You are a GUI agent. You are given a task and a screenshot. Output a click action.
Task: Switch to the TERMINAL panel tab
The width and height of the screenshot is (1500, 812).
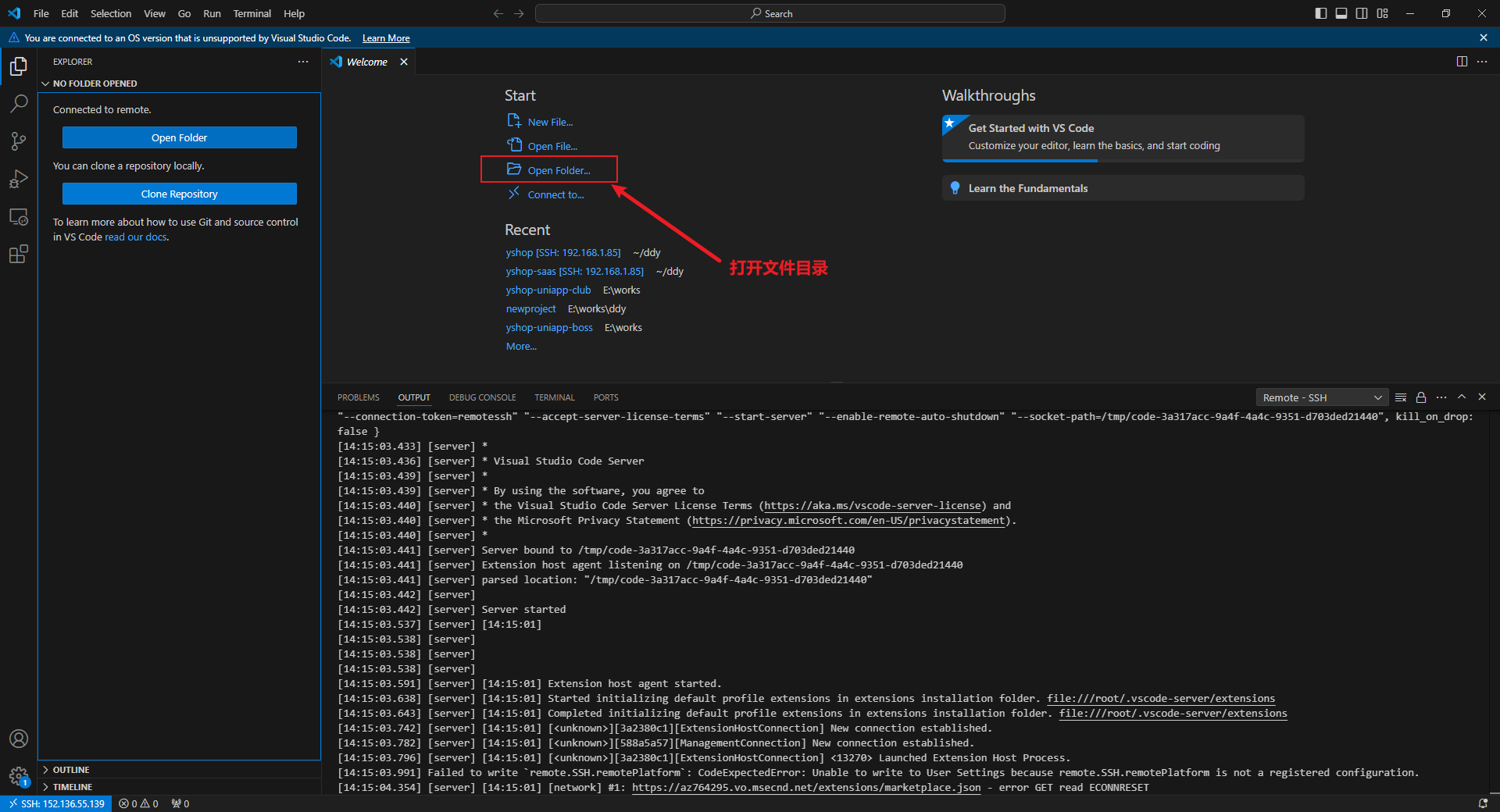[554, 397]
